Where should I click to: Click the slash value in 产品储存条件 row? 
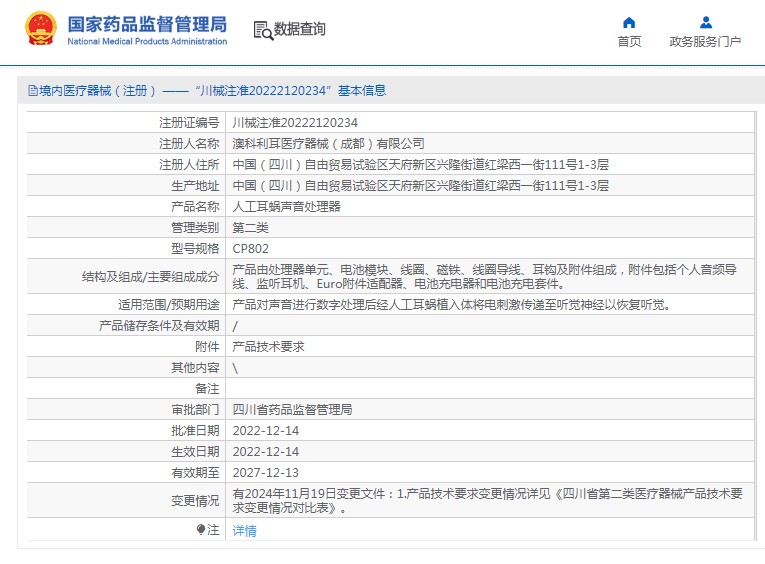tap(235, 326)
